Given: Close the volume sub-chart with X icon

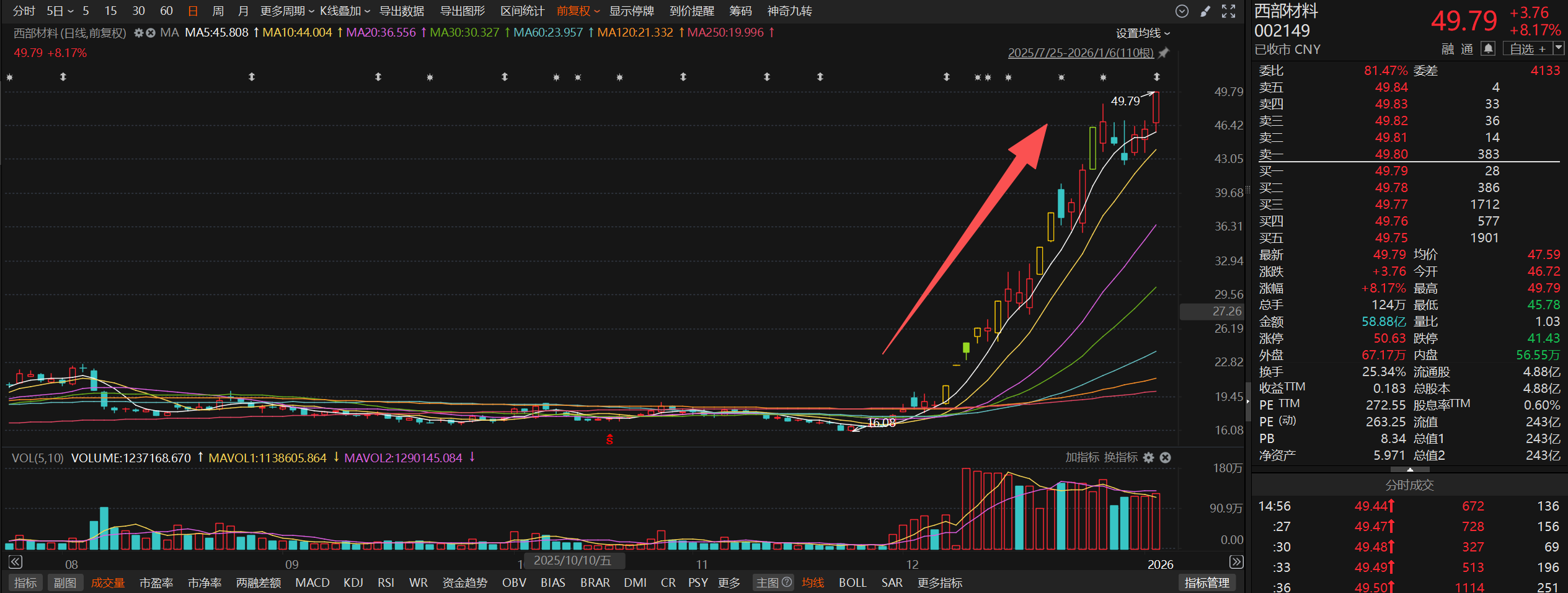Looking at the screenshot, I should (1165, 457).
